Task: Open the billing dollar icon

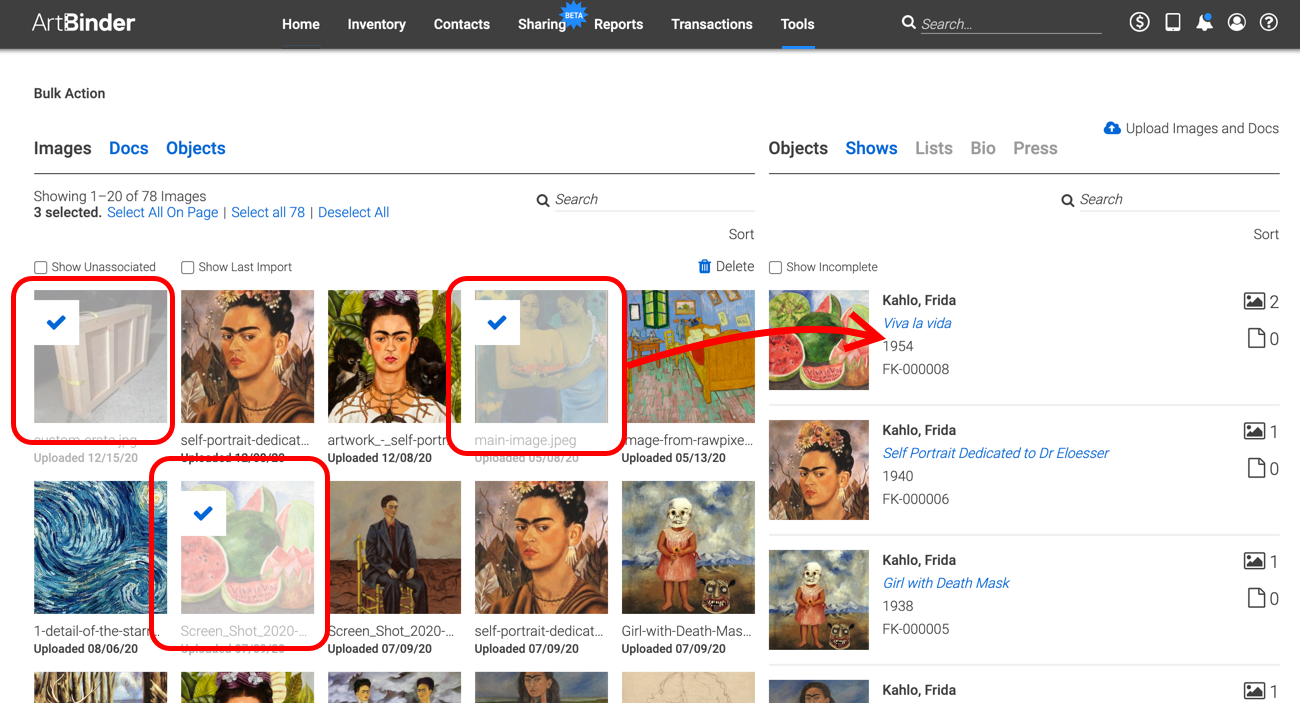Action: [x=1139, y=22]
